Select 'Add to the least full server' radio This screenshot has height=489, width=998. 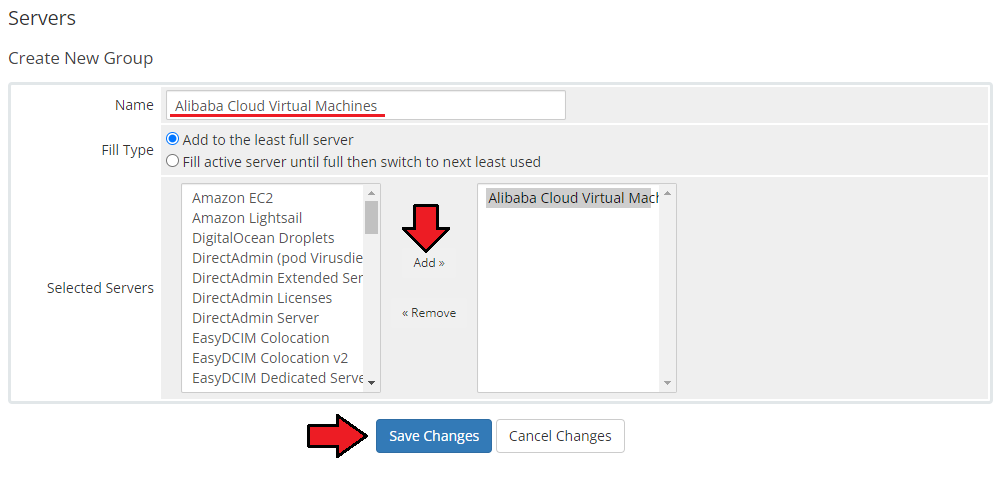pos(172,139)
